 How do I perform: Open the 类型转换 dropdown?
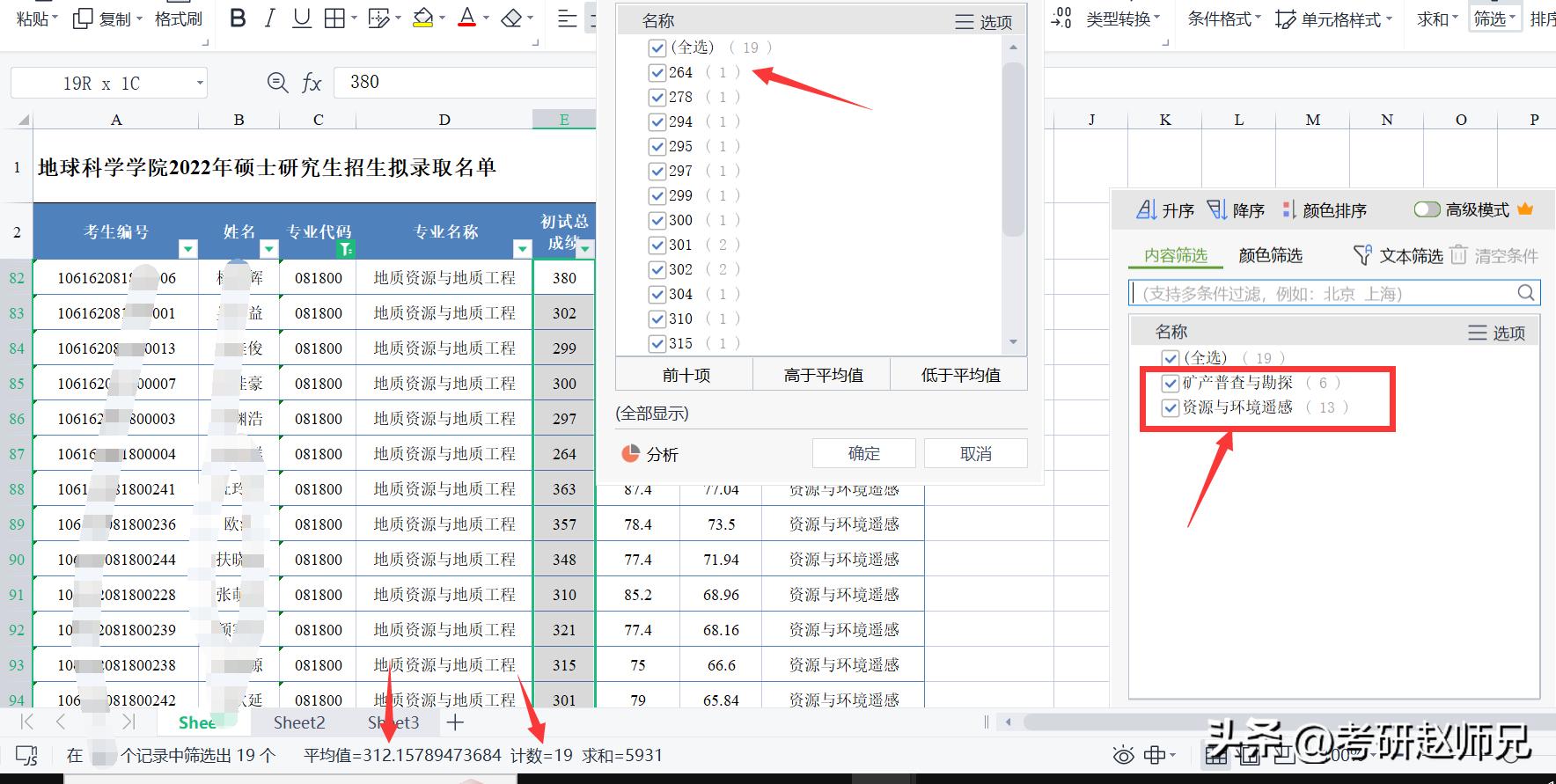tap(1123, 18)
